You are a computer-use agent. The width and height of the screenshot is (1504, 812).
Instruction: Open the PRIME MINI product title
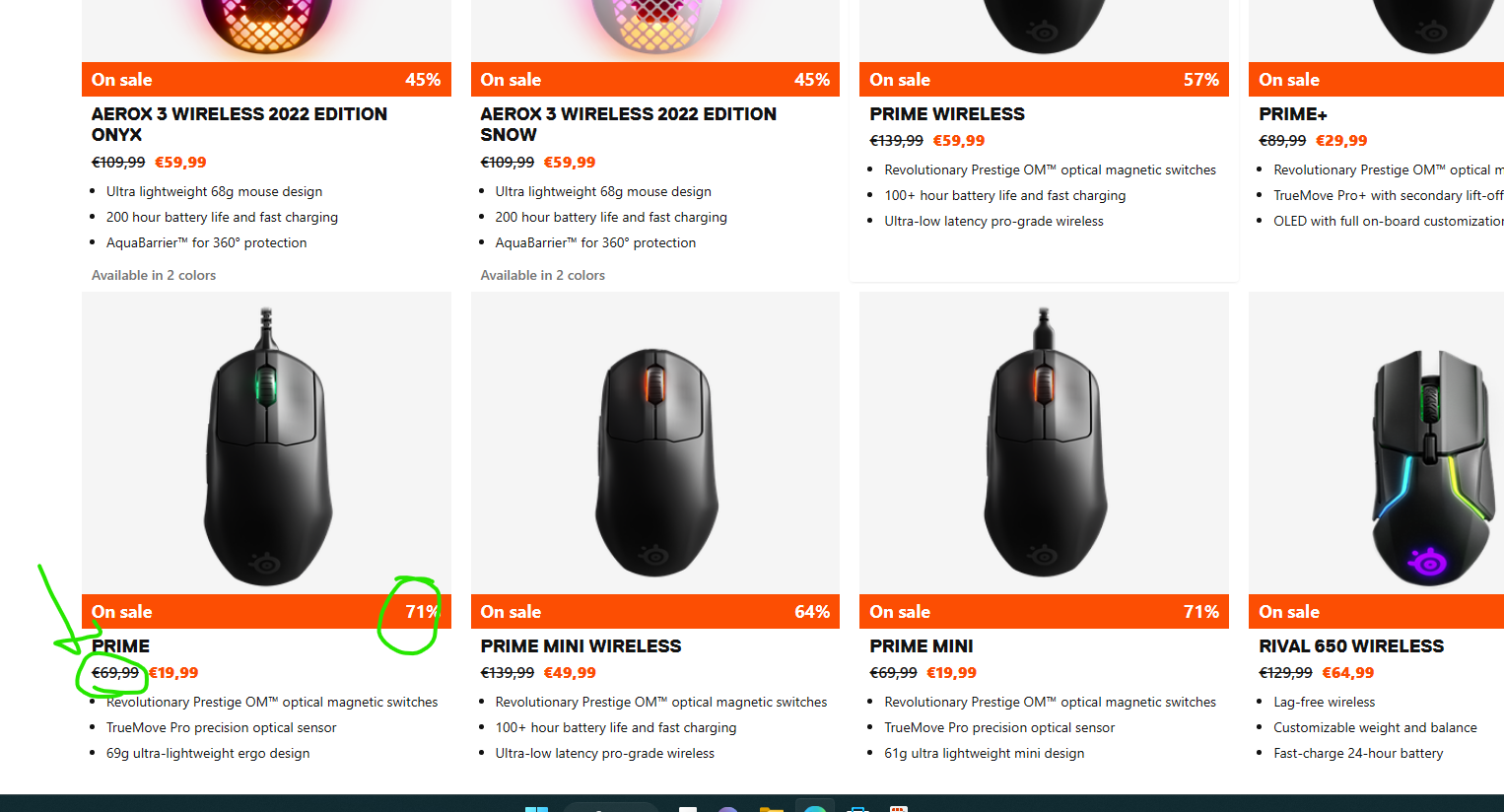[x=922, y=646]
